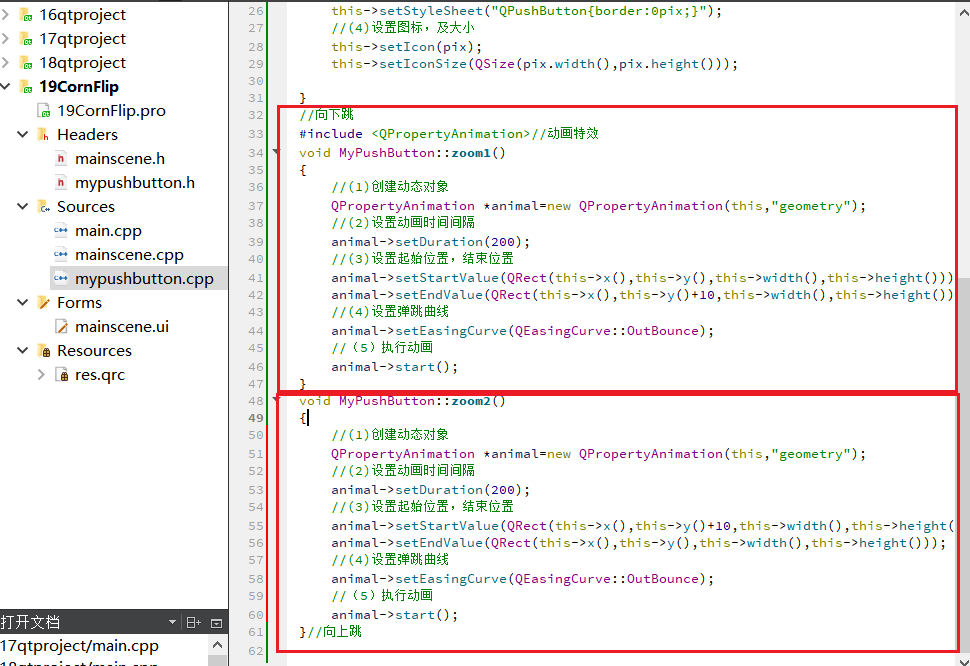Click the Forms folder icon

43,302
